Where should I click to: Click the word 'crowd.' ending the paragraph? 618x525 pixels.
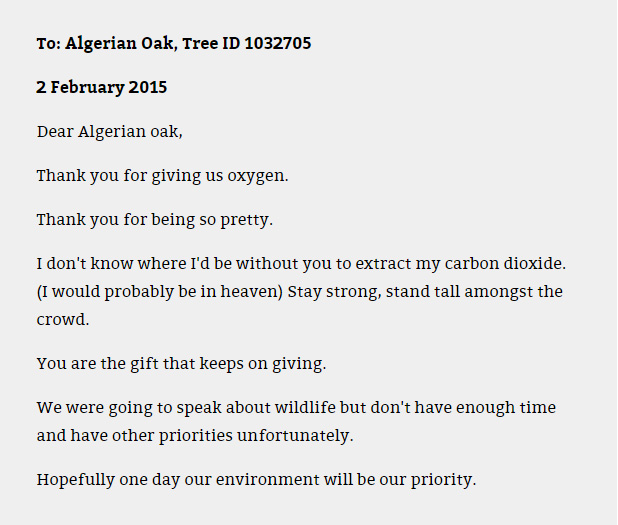coord(63,320)
